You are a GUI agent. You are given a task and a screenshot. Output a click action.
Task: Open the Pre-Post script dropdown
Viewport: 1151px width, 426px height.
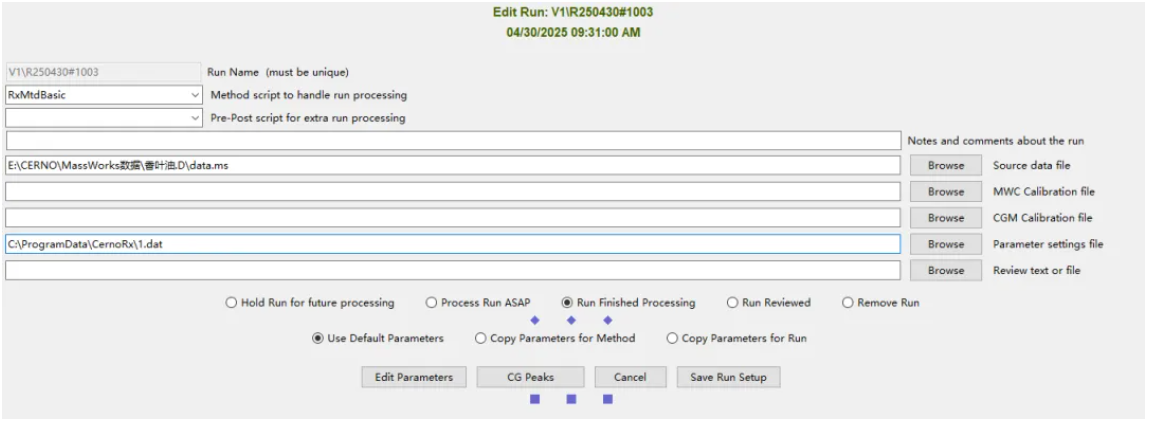click(x=194, y=118)
